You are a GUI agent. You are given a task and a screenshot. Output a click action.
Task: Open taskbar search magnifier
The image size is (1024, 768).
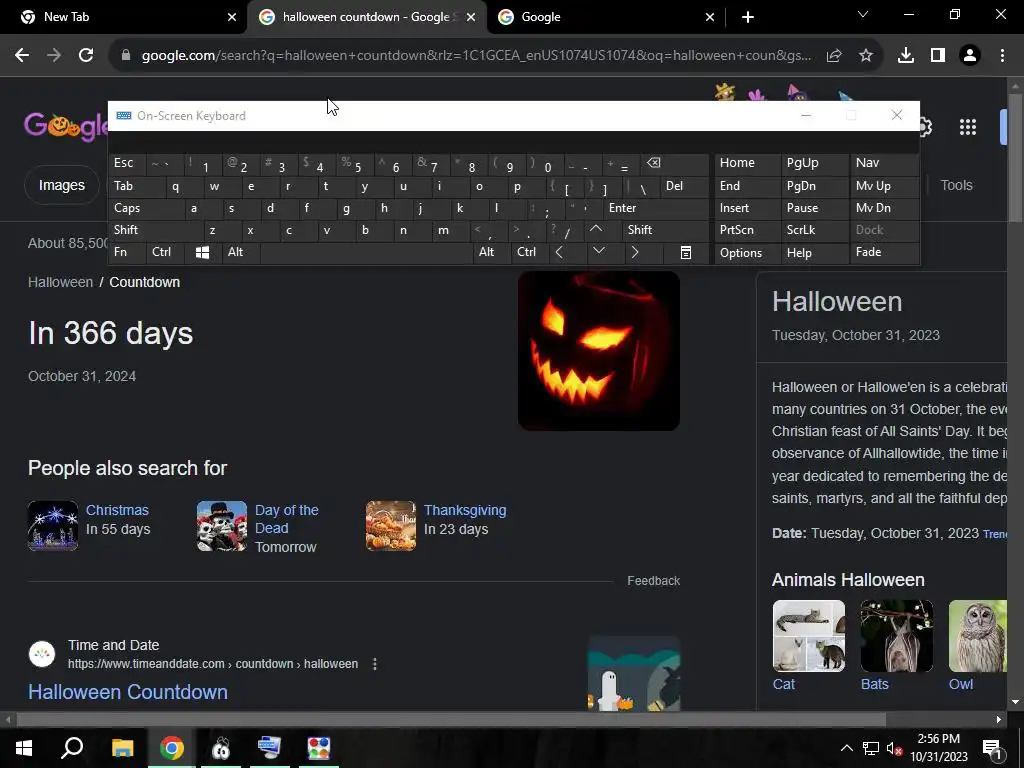72,748
